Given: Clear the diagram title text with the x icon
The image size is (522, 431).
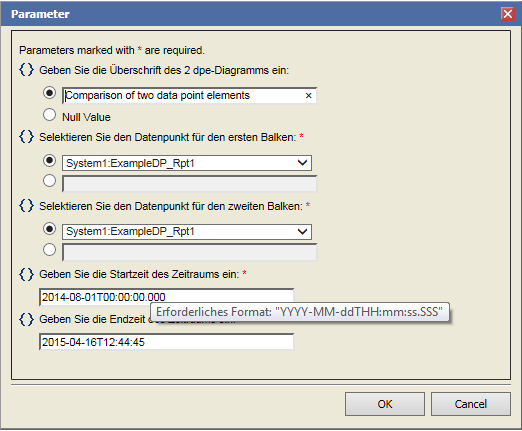Looking at the screenshot, I should click(x=308, y=96).
